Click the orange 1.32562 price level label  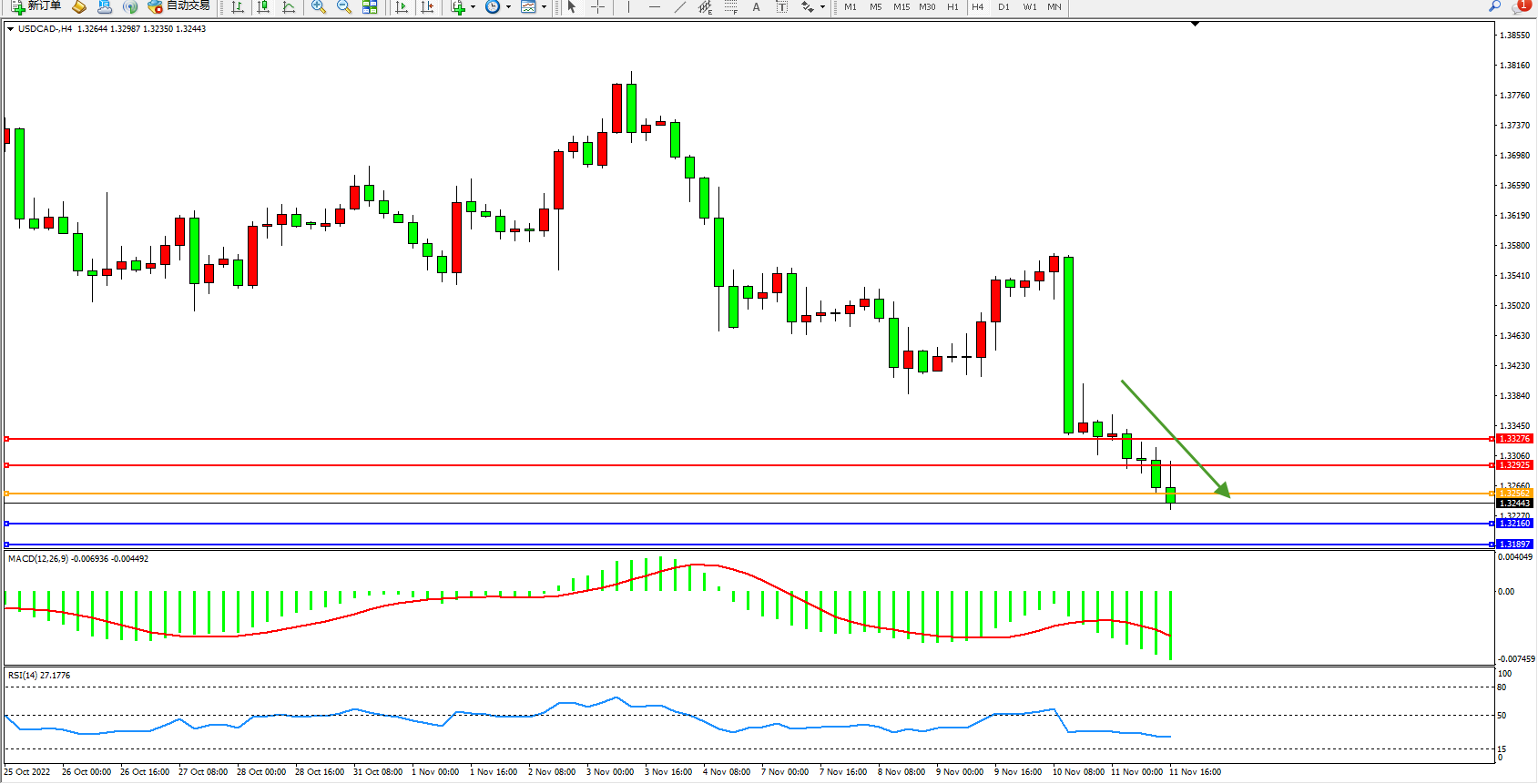[x=1515, y=494]
